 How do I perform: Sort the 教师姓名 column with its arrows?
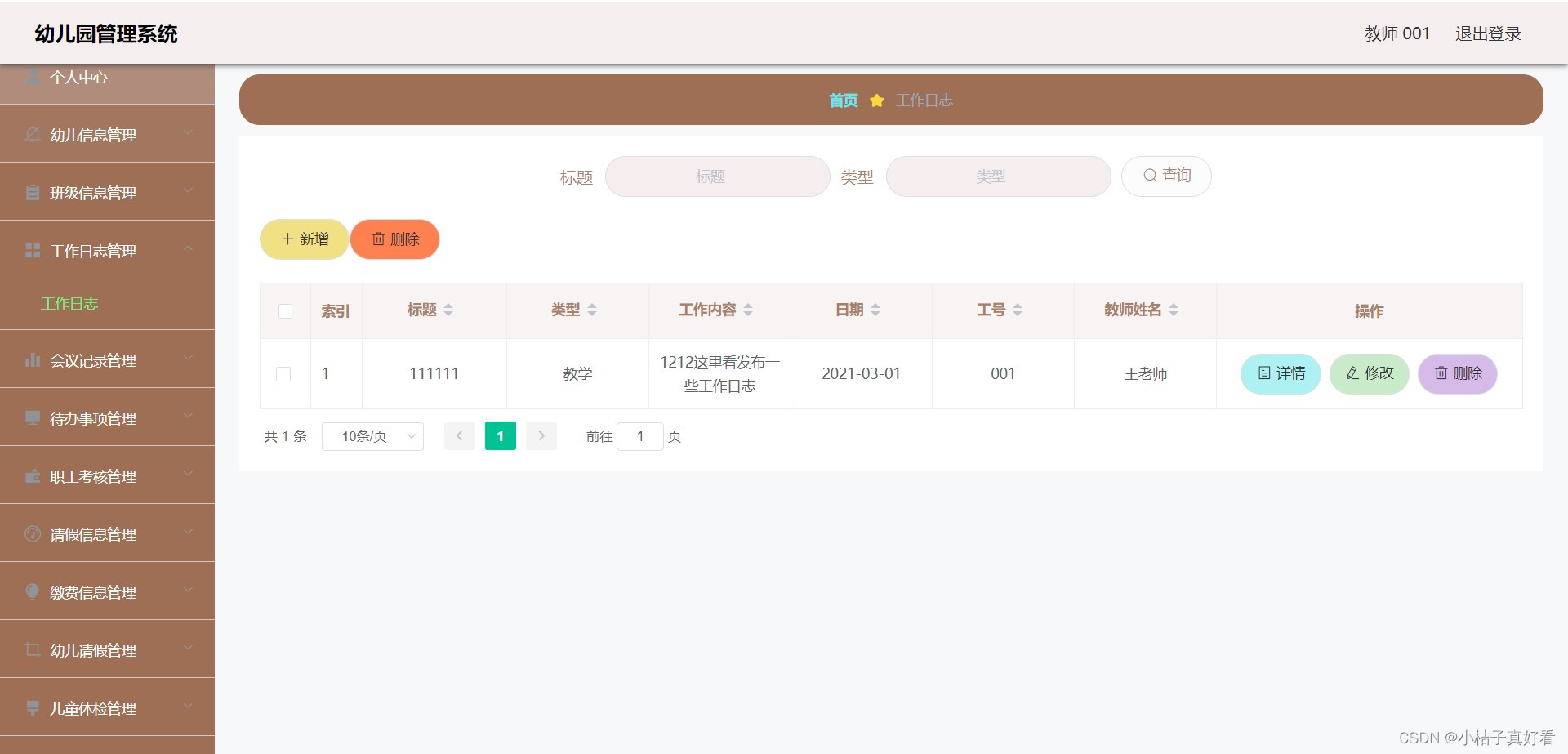tap(1174, 310)
